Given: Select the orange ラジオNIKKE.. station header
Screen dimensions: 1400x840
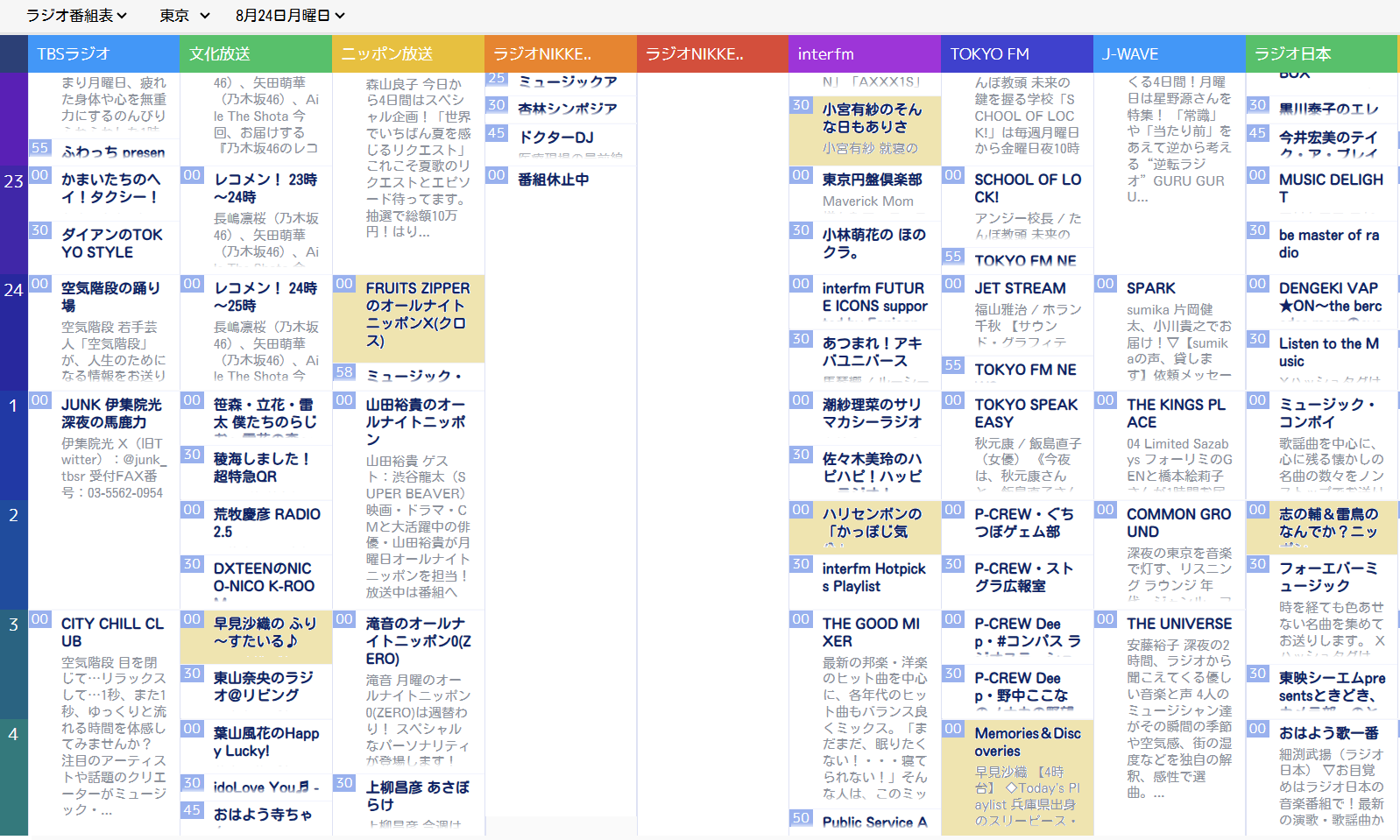Looking at the screenshot, I should pos(561,54).
